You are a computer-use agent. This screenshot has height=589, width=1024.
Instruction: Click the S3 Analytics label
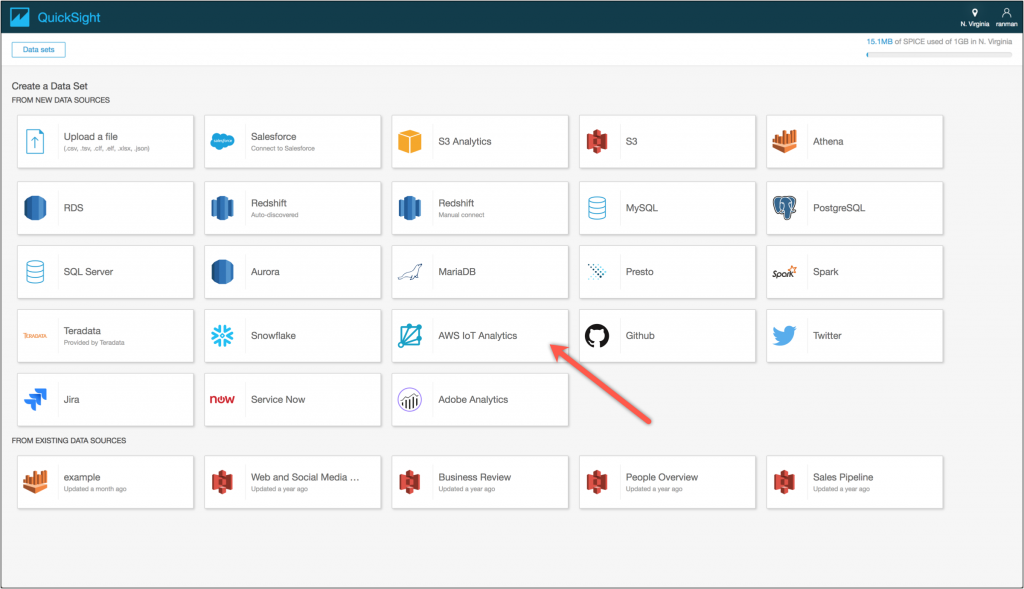pyautogui.click(x=465, y=142)
